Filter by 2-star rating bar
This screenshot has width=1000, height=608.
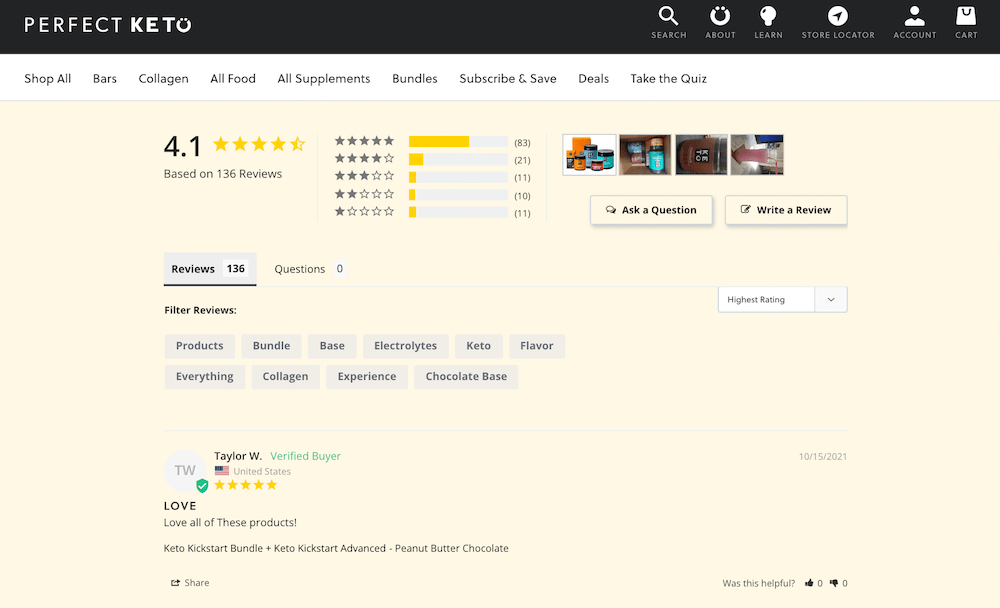pos(458,195)
